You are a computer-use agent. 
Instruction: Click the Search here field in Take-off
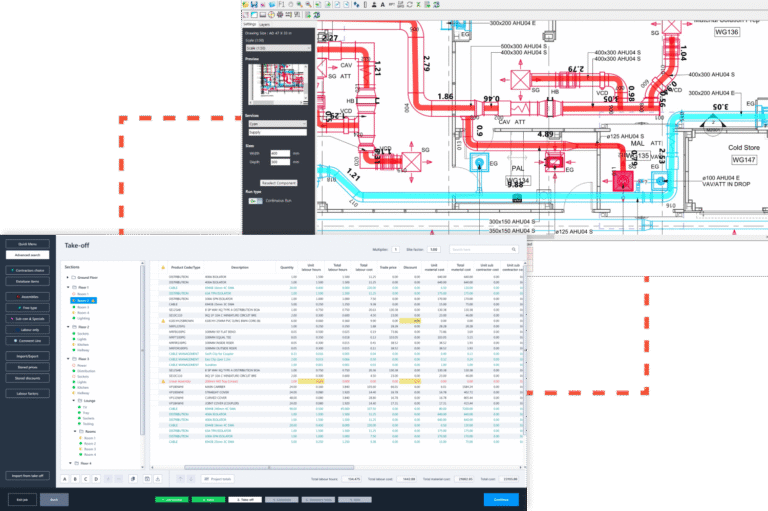pyautogui.click(x=483, y=249)
